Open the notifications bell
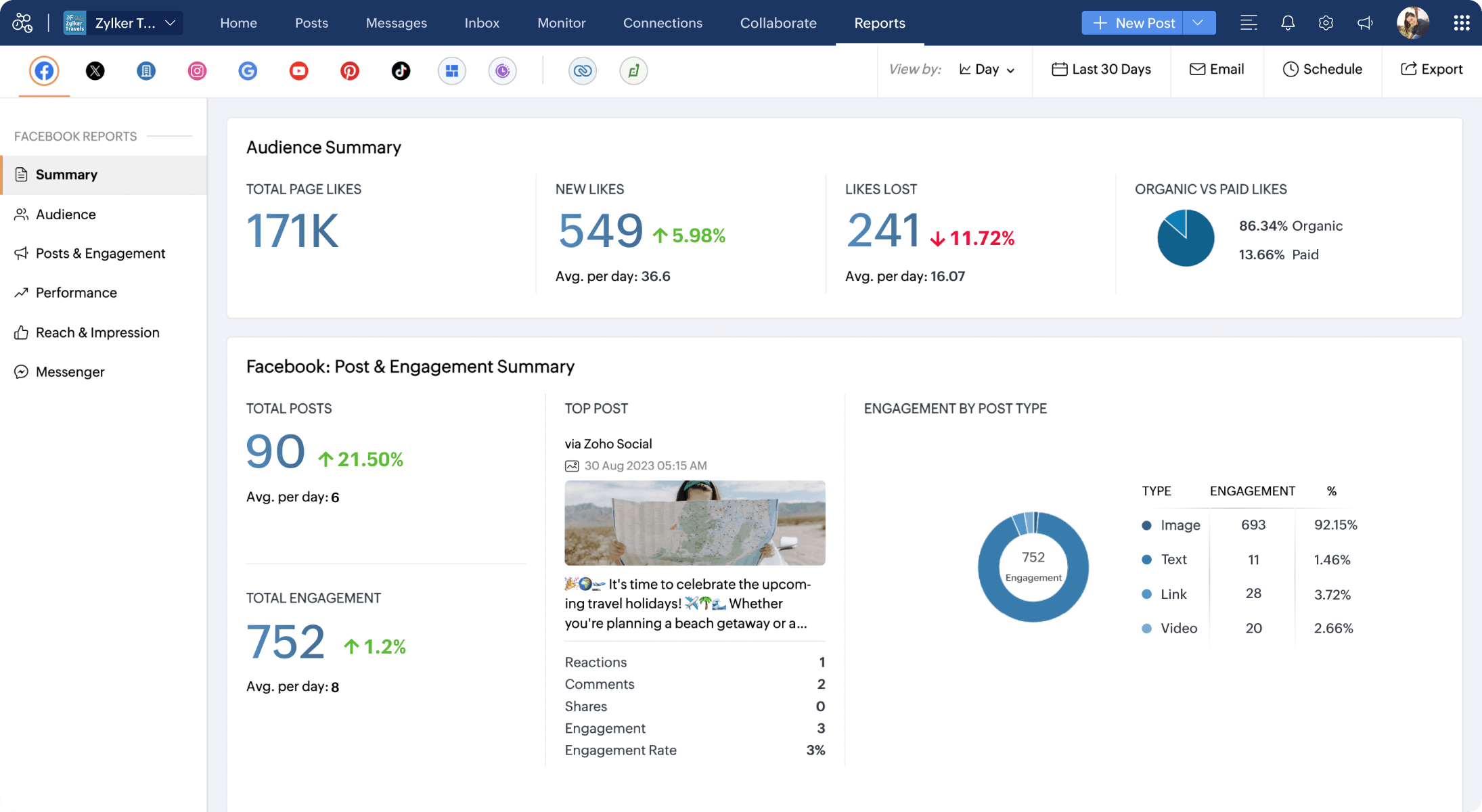 [1288, 23]
